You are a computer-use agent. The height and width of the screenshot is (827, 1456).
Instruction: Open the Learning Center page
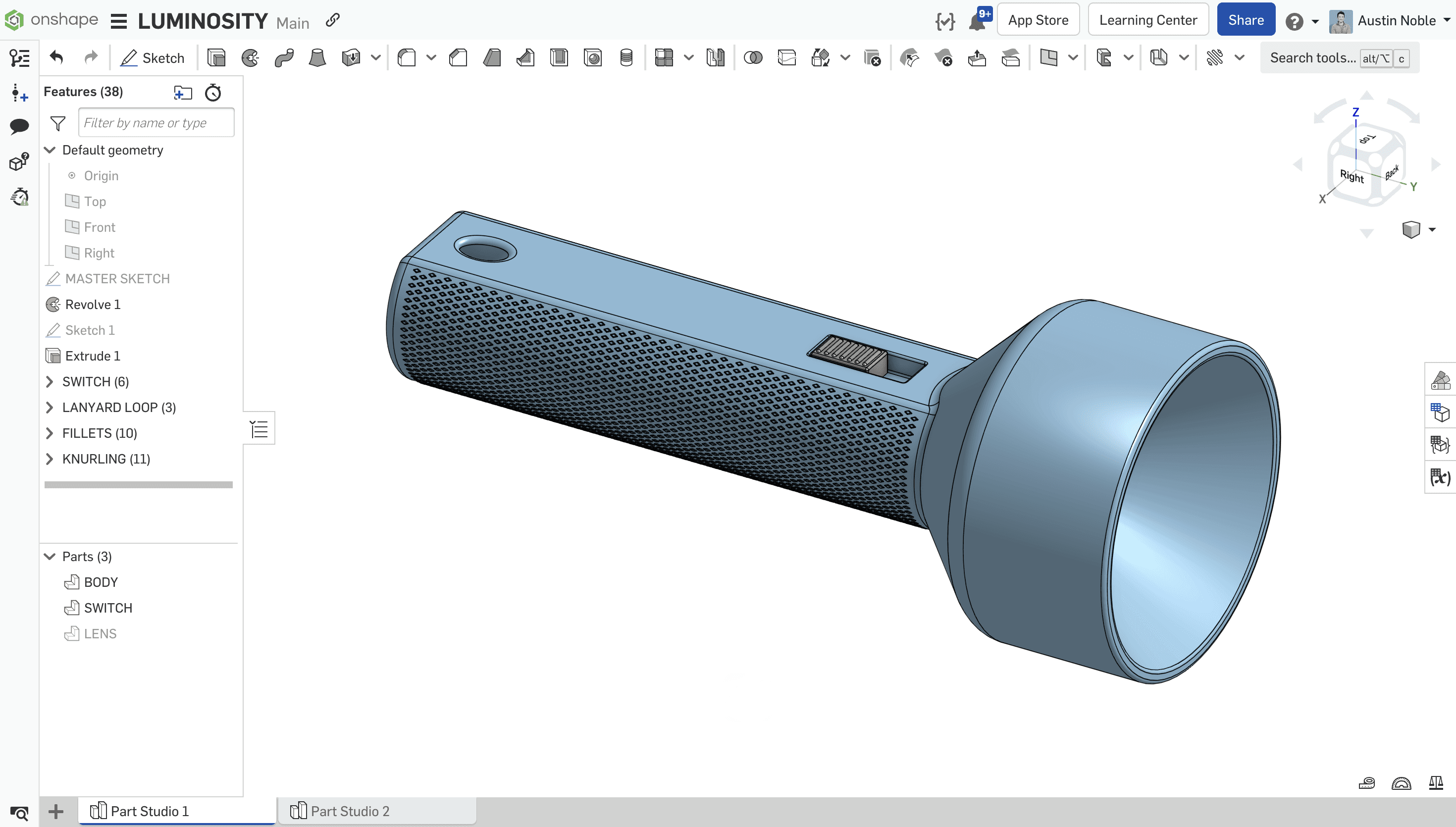pyautogui.click(x=1148, y=20)
